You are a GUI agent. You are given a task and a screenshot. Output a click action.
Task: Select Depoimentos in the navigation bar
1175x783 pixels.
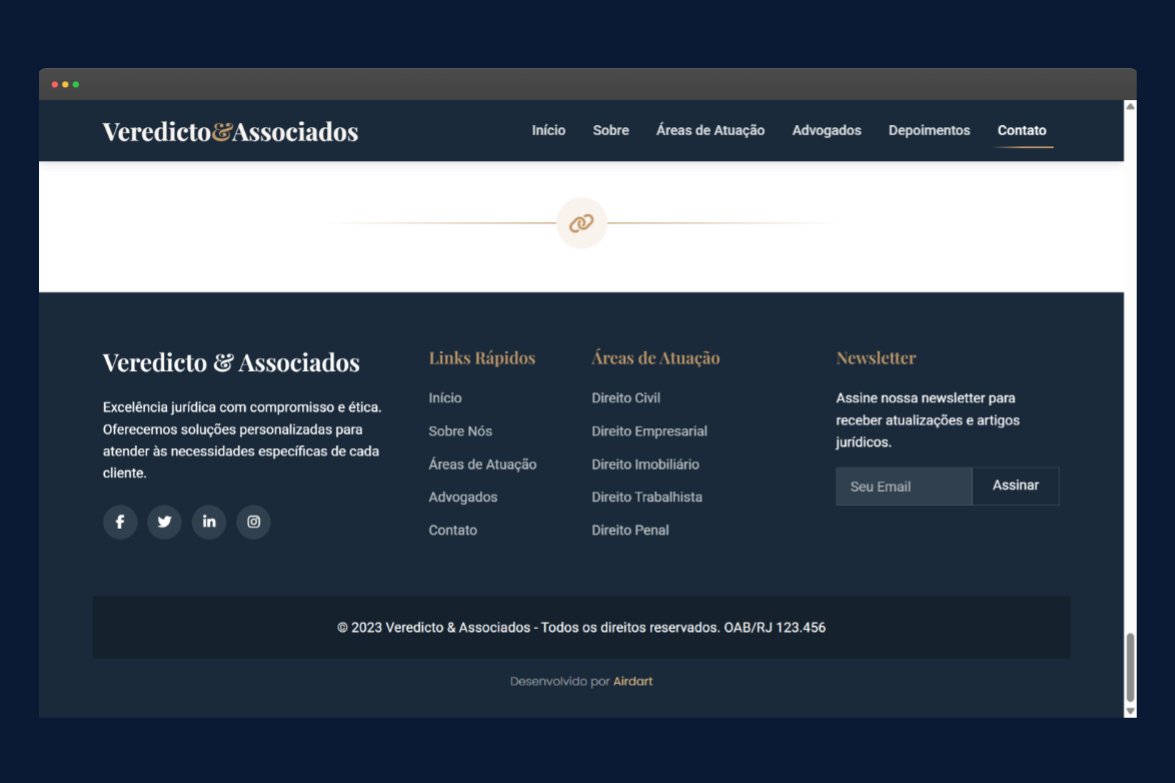(x=929, y=130)
